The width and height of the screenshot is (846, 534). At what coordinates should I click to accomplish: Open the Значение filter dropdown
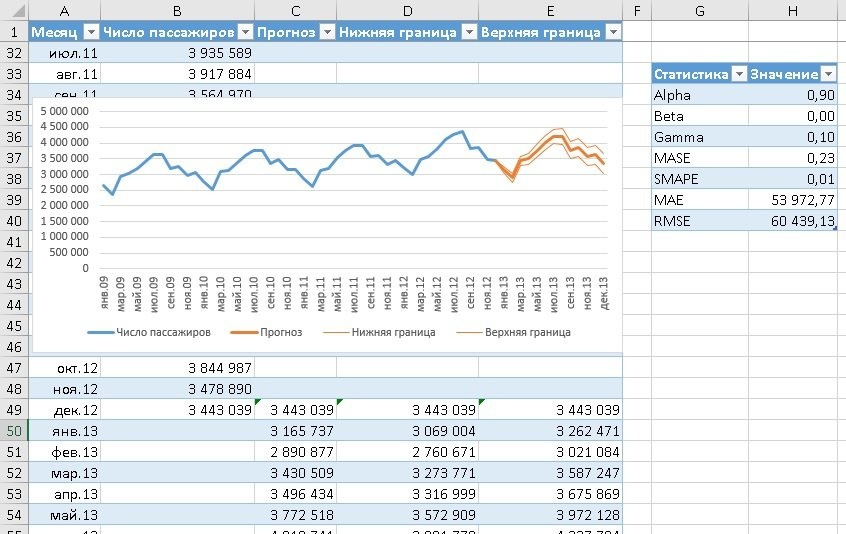(x=828, y=74)
